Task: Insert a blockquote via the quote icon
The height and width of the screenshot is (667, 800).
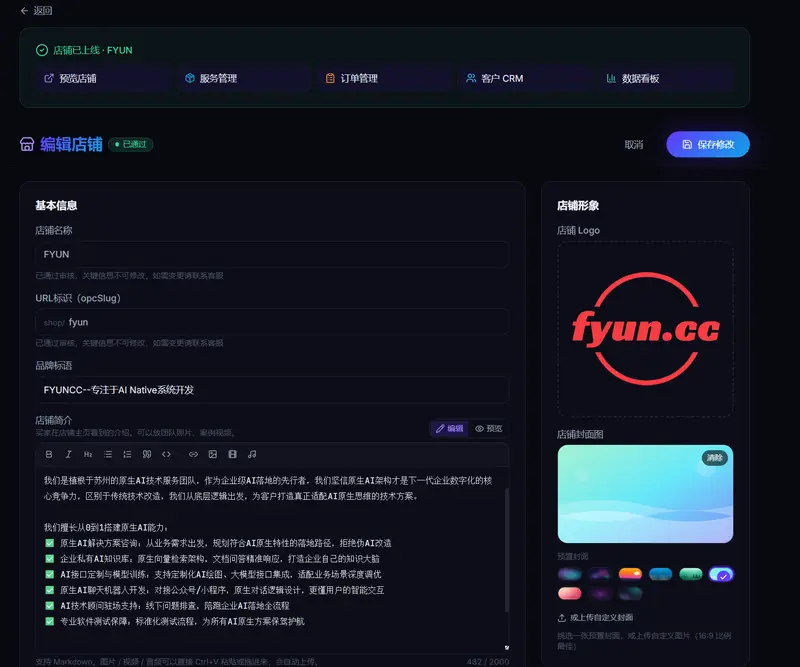Action: coord(147,454)
